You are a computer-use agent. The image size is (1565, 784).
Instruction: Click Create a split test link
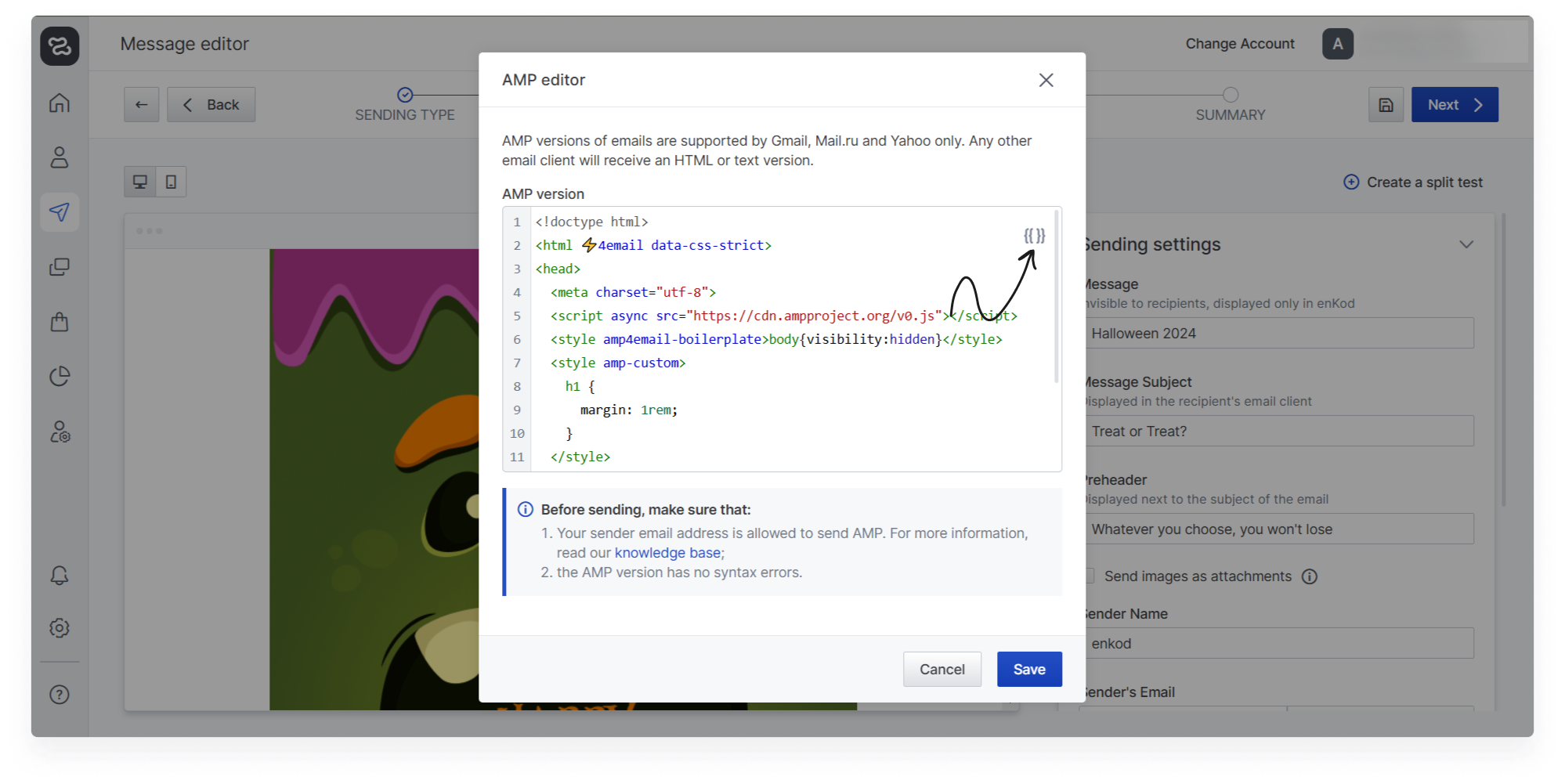point(1424,182)
